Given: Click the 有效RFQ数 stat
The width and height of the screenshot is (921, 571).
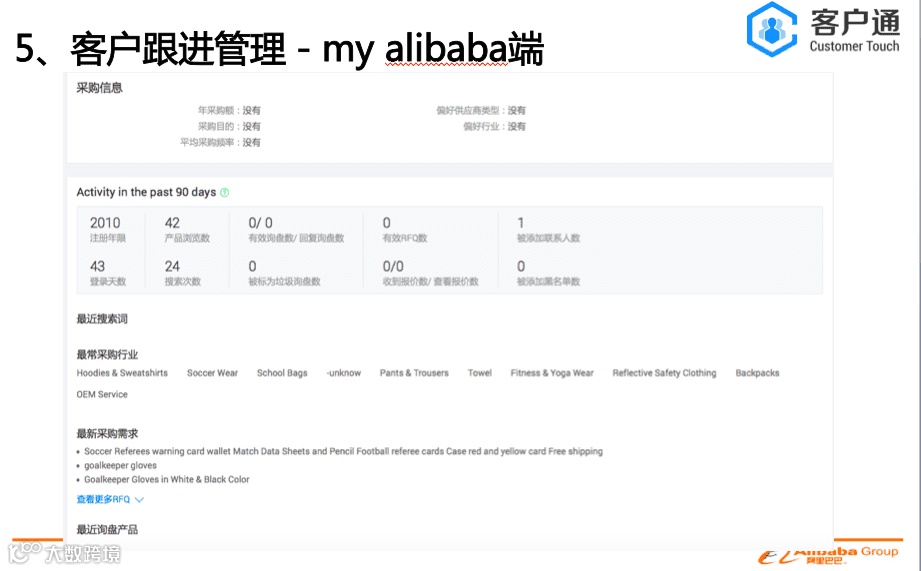Looking at the screenshot, I should [405, 229].
